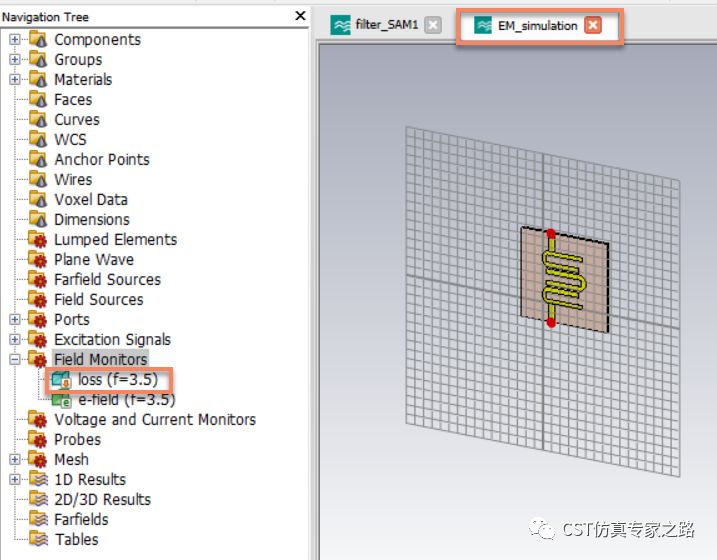Collapse the Field Monitors tree node

tap(15, 359)
